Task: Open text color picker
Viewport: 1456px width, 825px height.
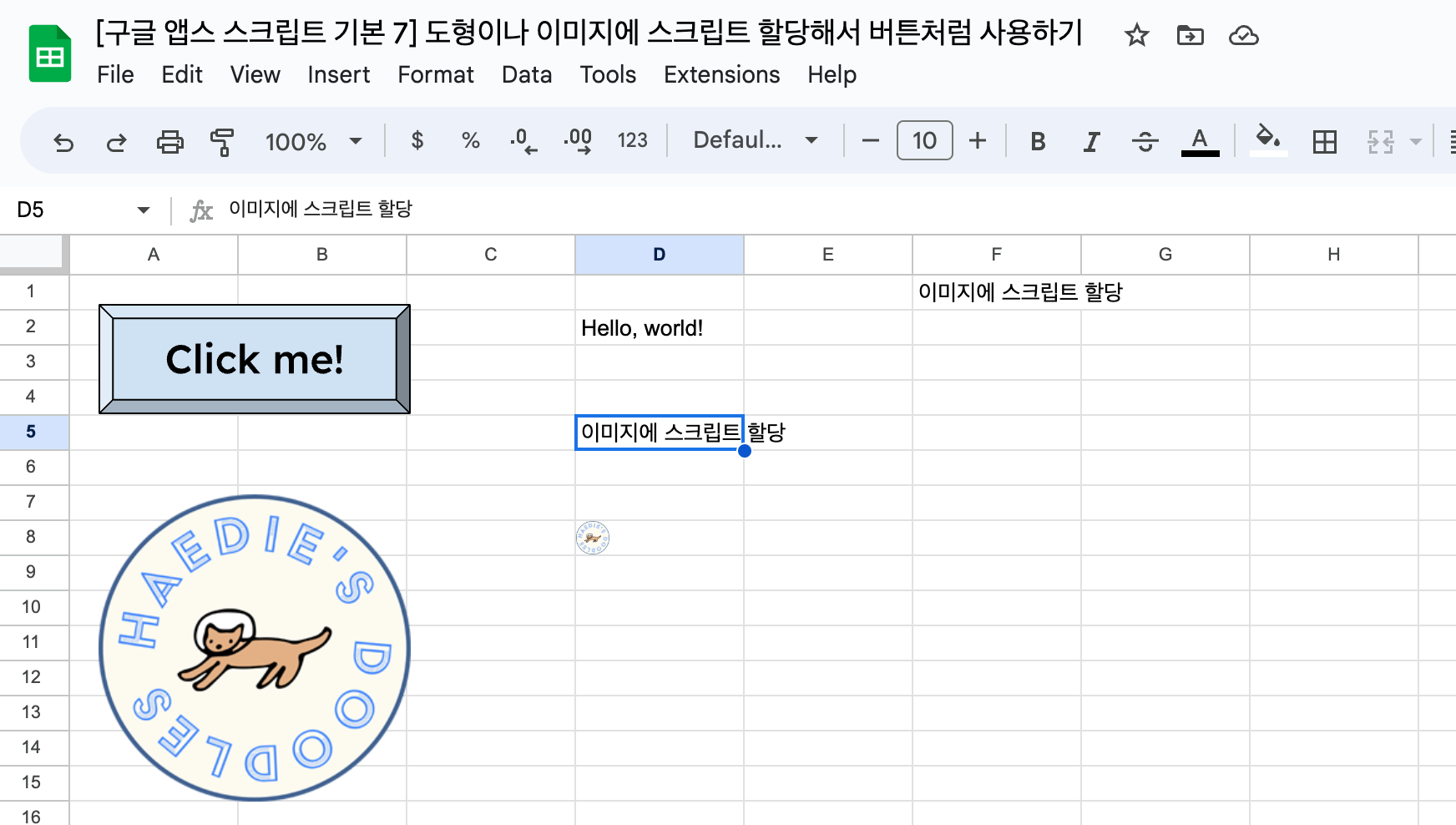Action: (x=1200, y=141)
